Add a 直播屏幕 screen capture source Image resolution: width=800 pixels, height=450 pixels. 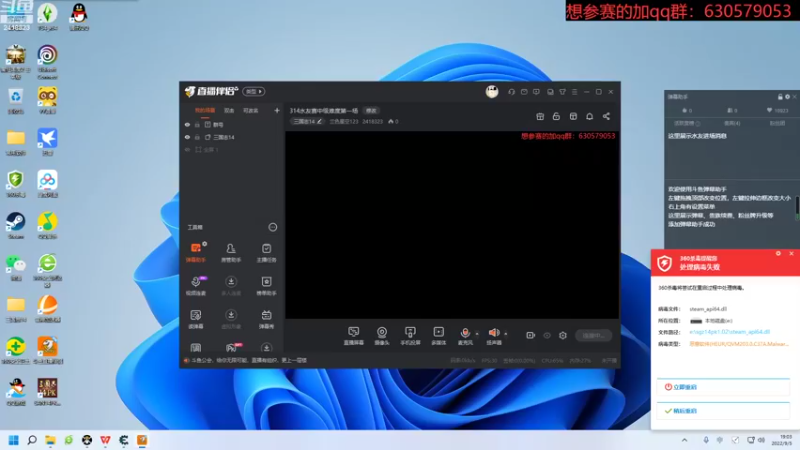click(x=354, y=336)
